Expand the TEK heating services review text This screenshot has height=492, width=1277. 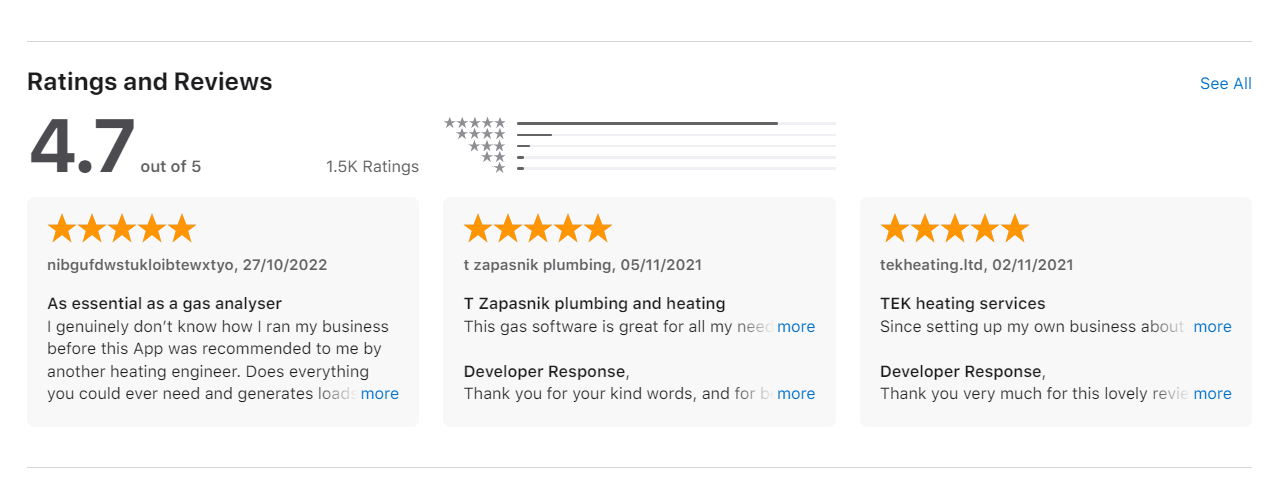(1212, 327)
